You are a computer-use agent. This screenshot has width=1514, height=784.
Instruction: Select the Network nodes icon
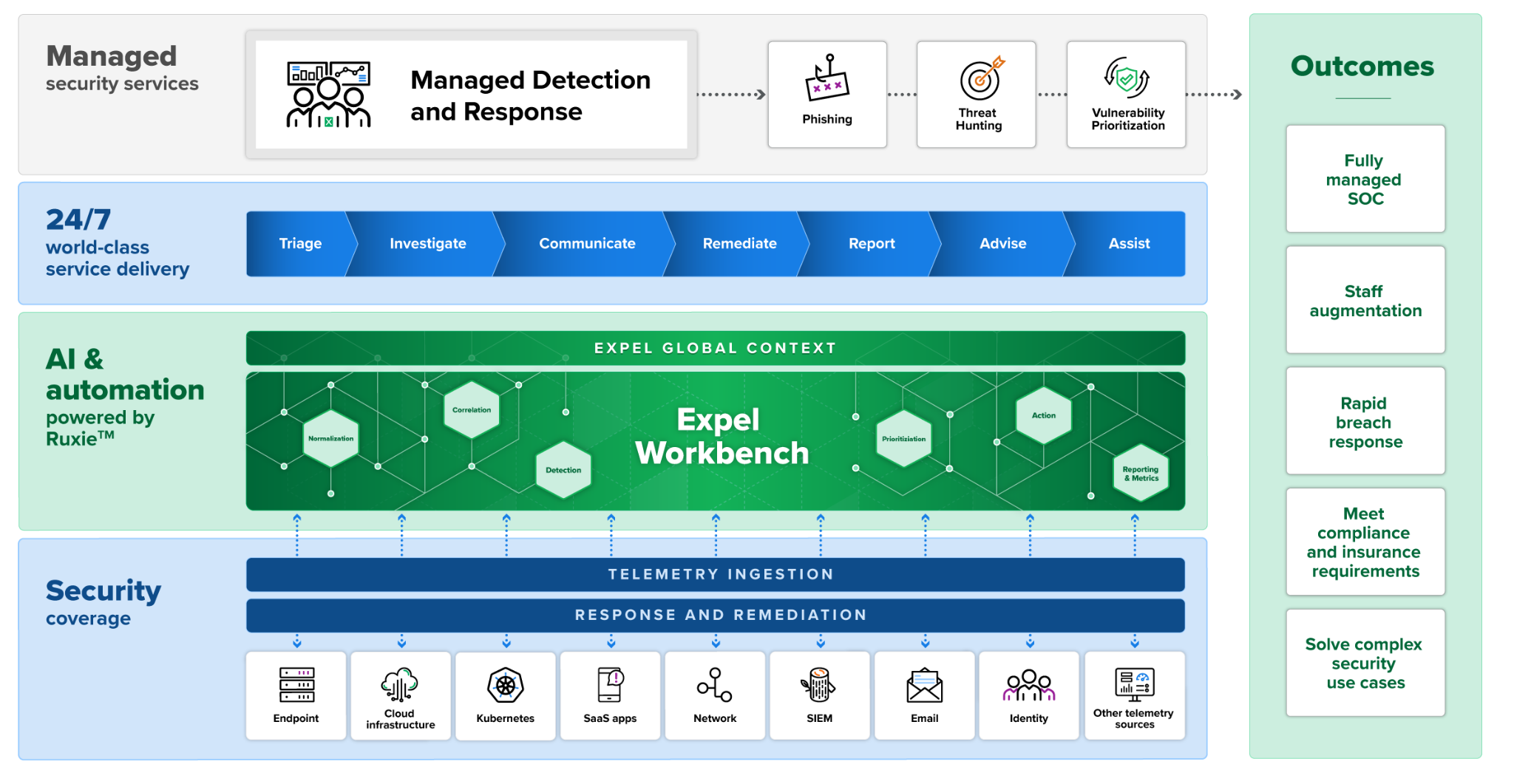pos(715,684)
